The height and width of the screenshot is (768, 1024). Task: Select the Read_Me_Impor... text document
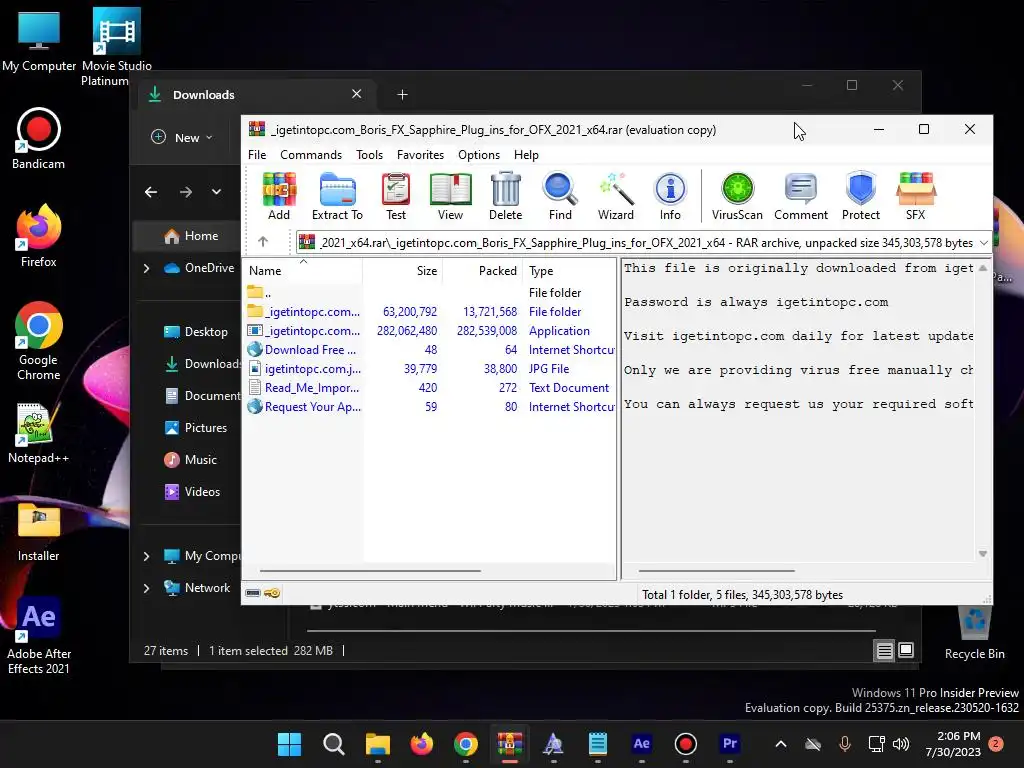pos(430,387)
